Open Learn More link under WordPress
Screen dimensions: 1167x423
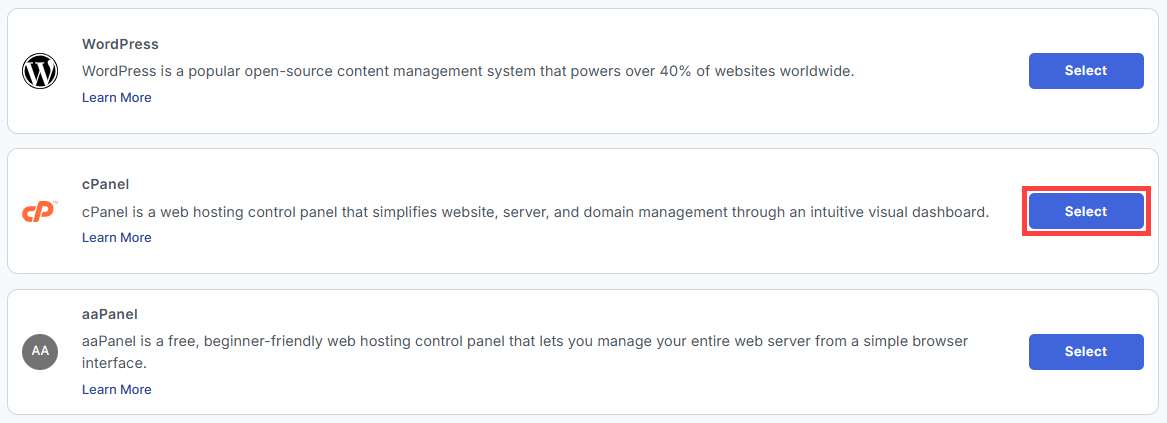click(117, 98)
